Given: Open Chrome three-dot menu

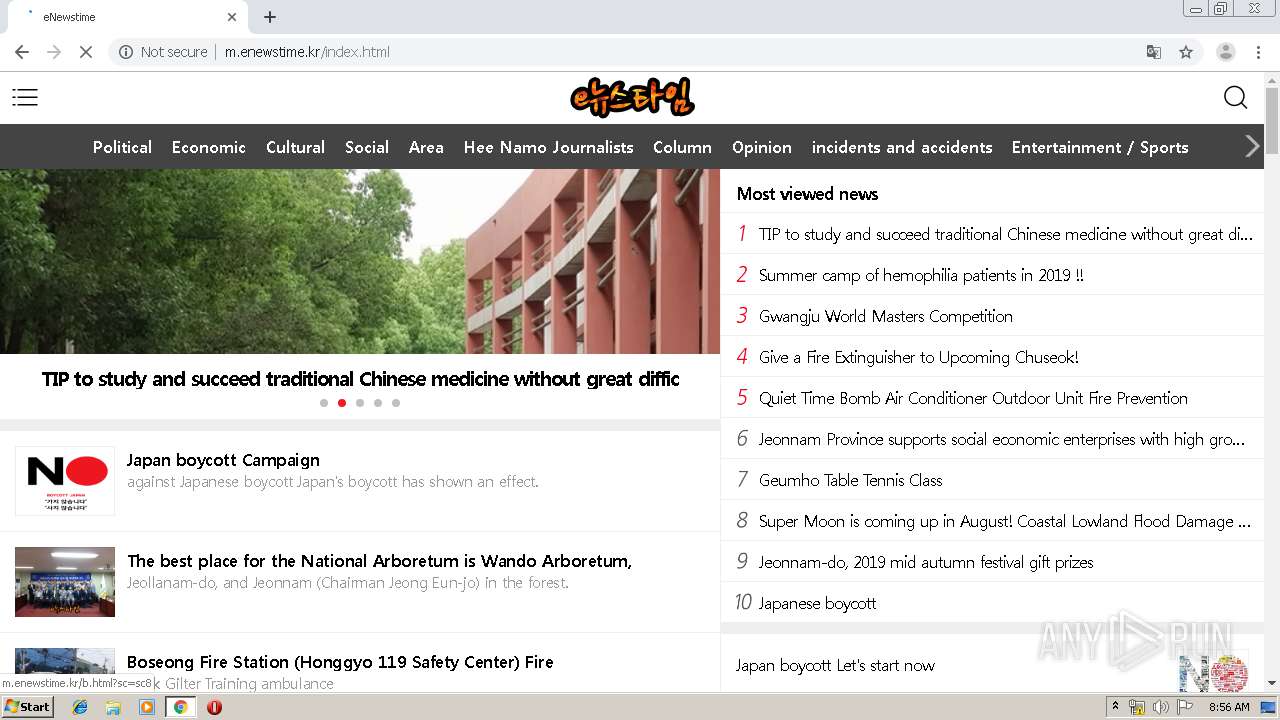Looking at the screenshot, I should pyautogui.click(x=1259, y=52).
